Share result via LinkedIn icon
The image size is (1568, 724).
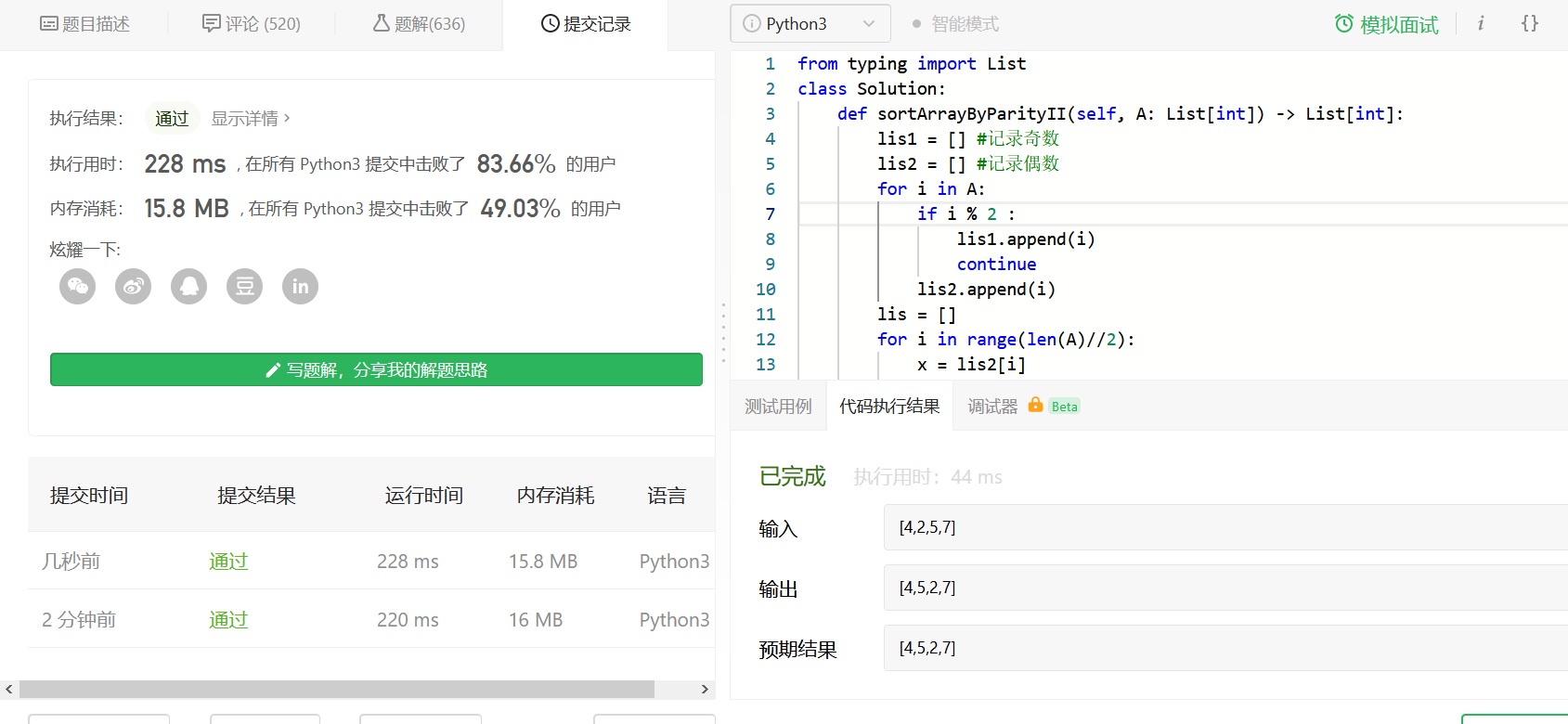coord(301,286)
